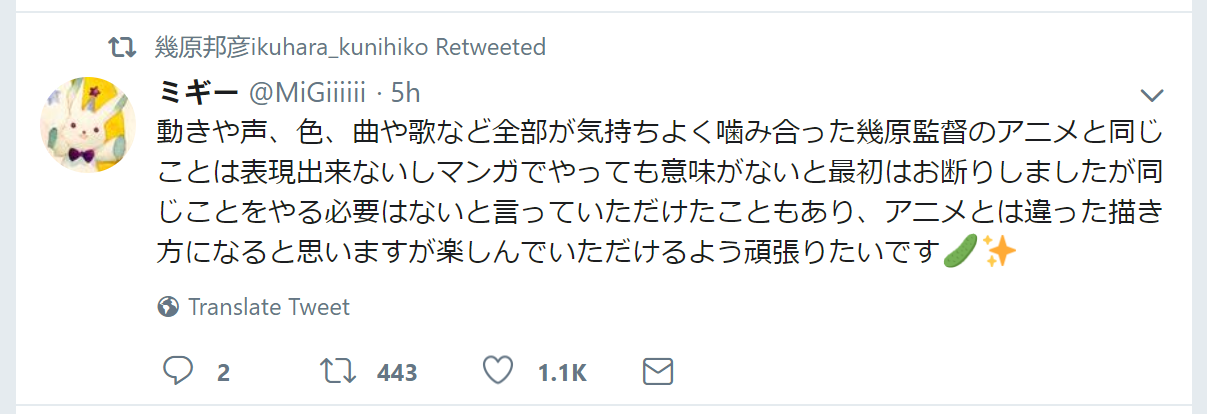Viewport: 1207px width, 414px height.
Task: Click the sparkles emoji ending the tweet
Action: pyautogui.click(x=999, y=252)
